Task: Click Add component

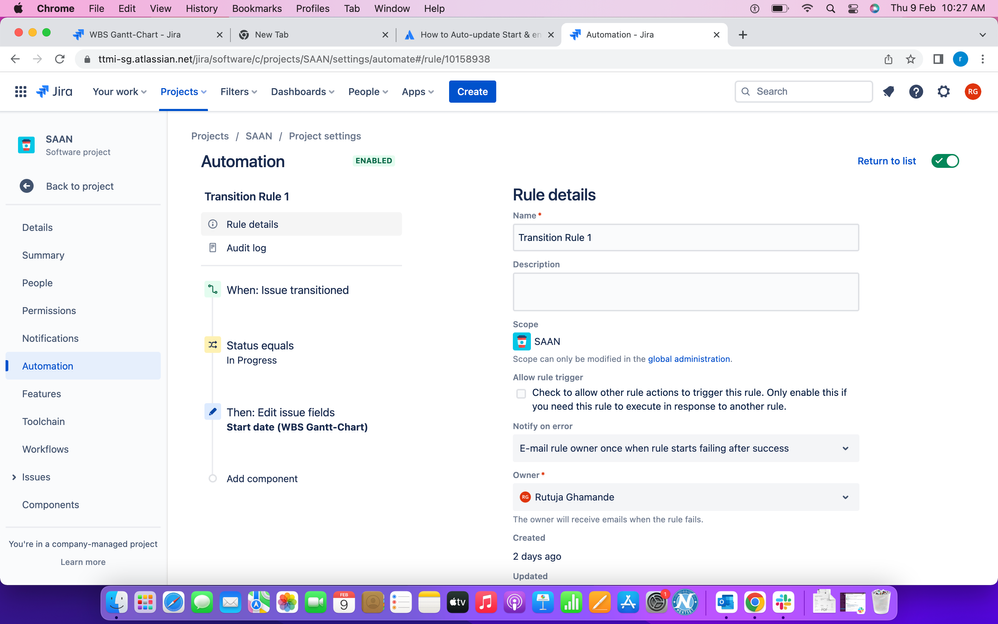Action: [262, 479]
